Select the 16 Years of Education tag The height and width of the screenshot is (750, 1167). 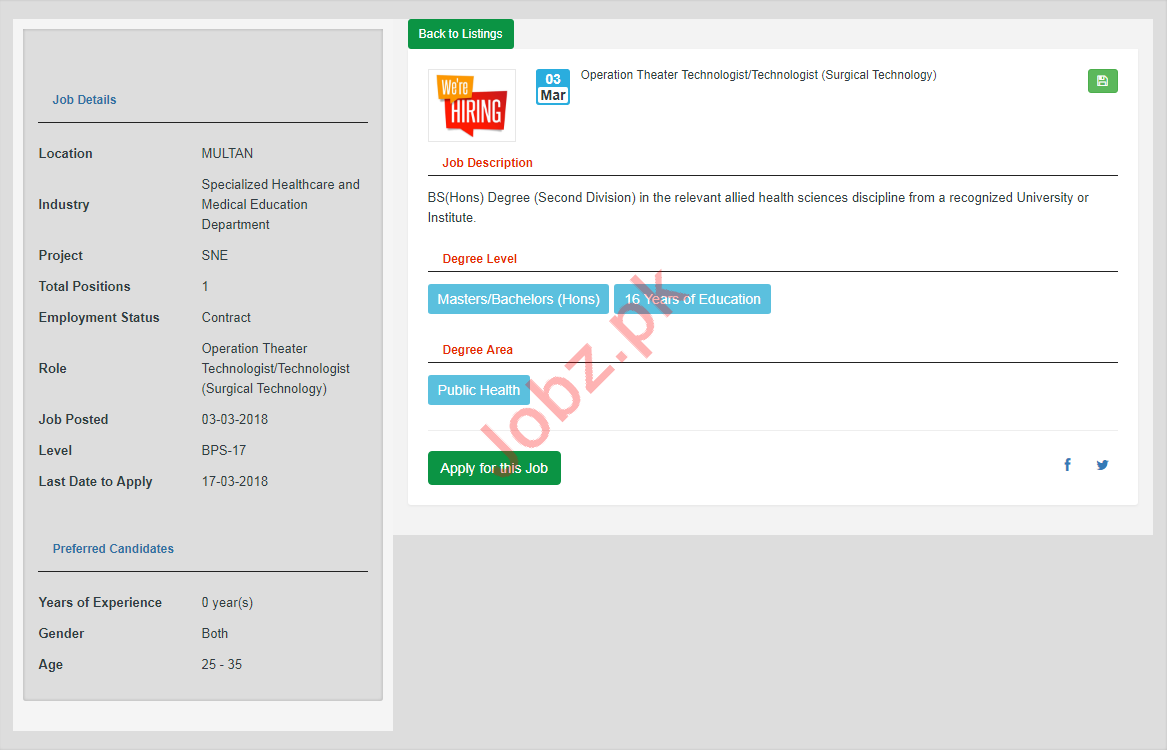pyautogui.click(x=692, y=299)
